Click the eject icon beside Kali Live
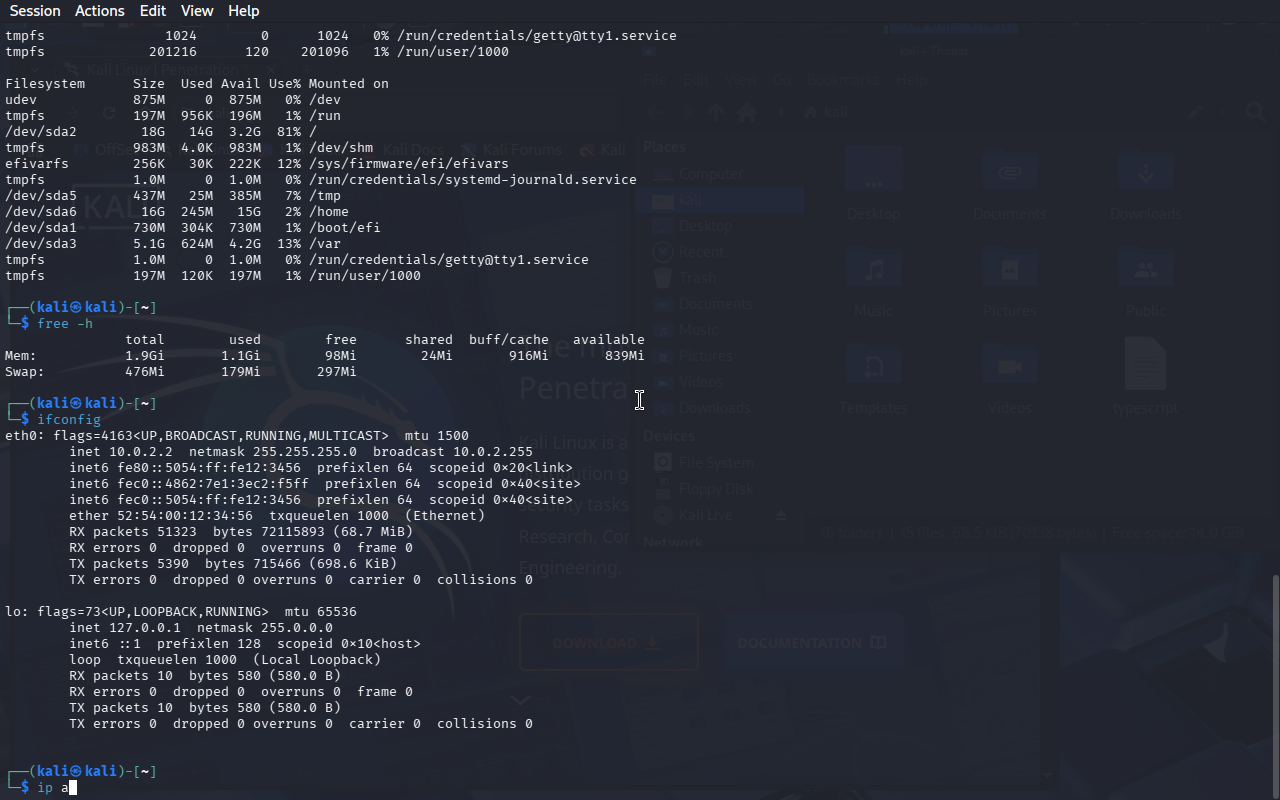Image resolution: width=1280 pixels, height=800 pixels. point(782,515)
